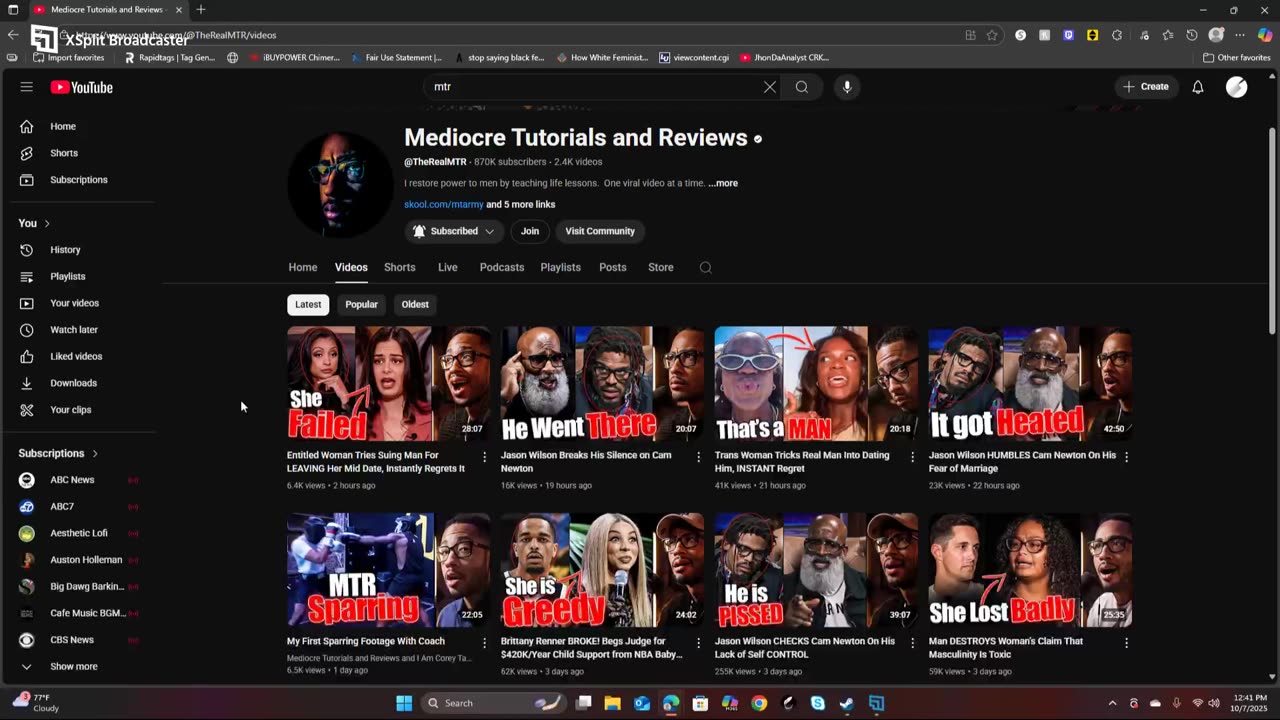Switch to the channel Home tab
The width and height of the screenshot is (1280, 720).
click(x=303, y=267)
